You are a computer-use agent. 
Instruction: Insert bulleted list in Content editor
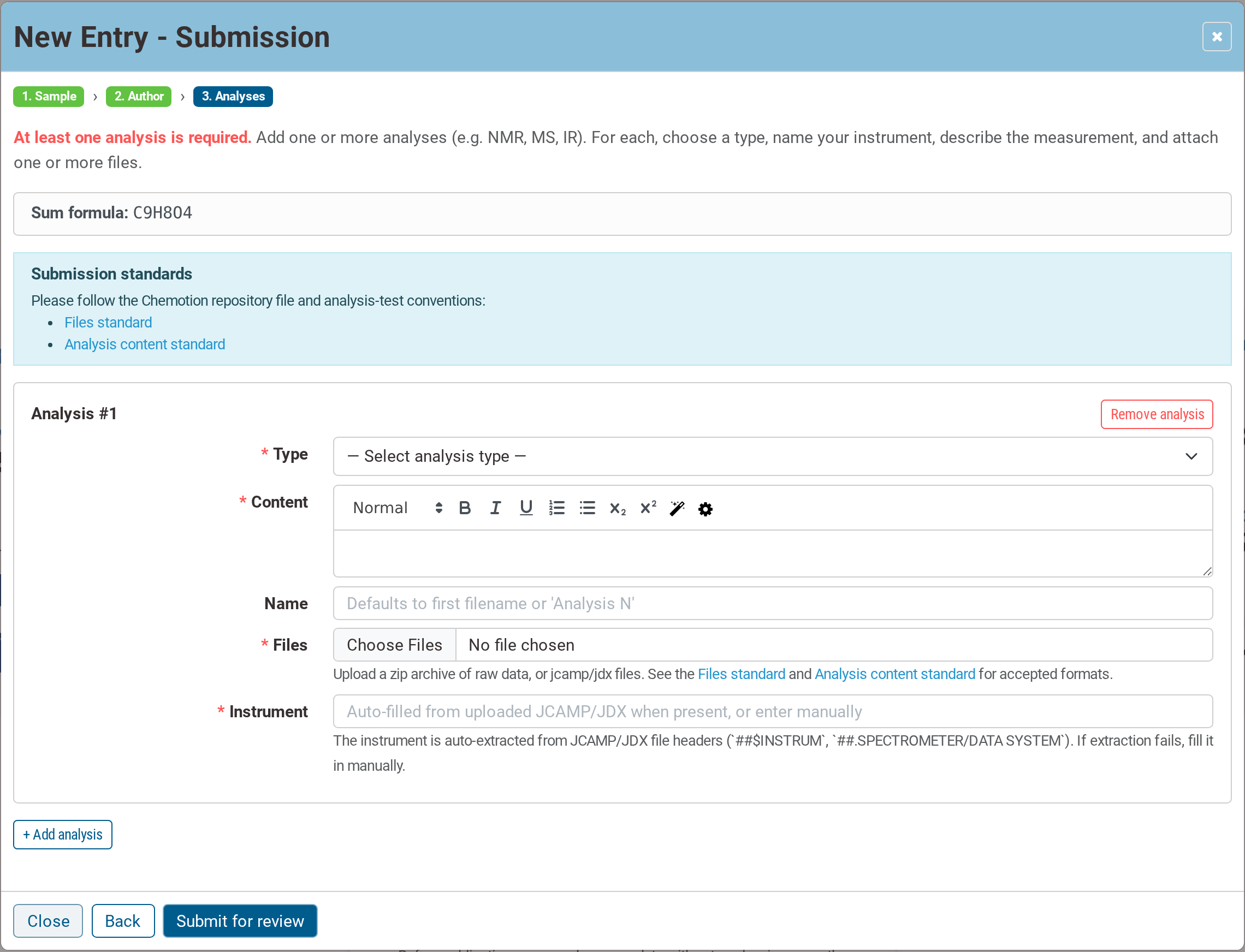point(587,508)
